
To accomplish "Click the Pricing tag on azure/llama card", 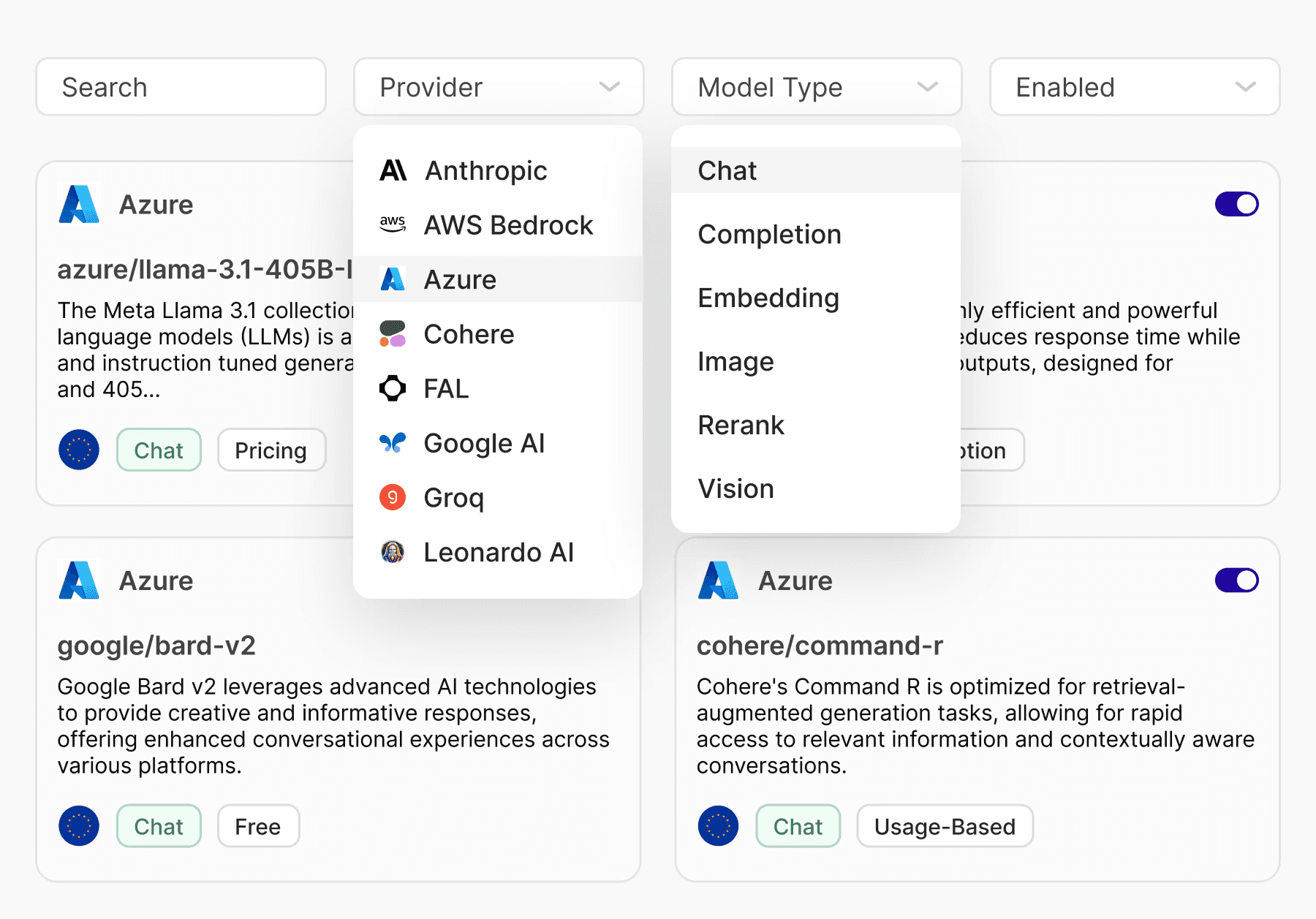I will point(271,450).
